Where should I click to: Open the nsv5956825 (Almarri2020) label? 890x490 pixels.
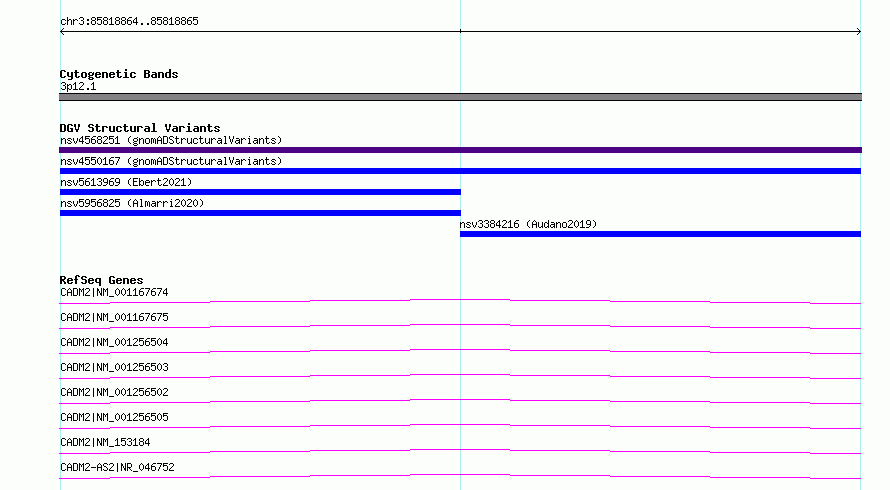(x=132, y=203)
